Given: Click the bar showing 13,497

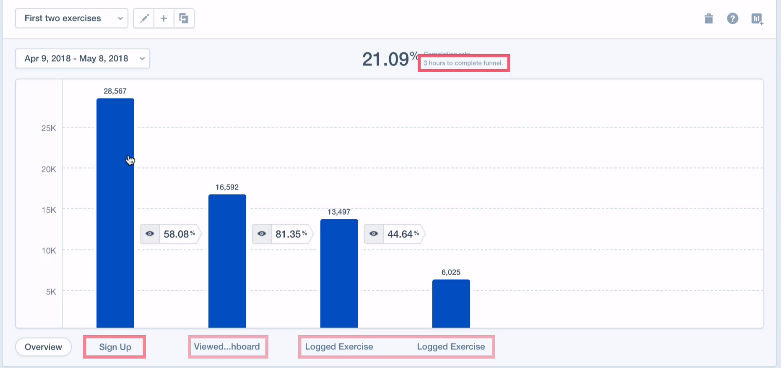Looking at the screenshot, I should (x=339, y=273).
